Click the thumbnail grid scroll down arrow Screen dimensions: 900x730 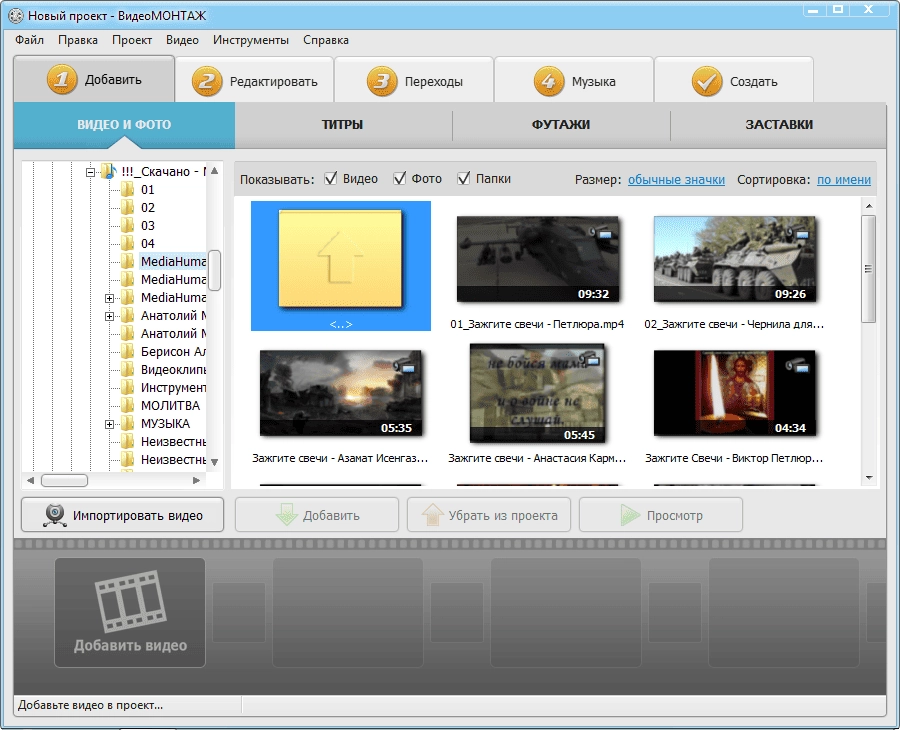pos(868,477)
